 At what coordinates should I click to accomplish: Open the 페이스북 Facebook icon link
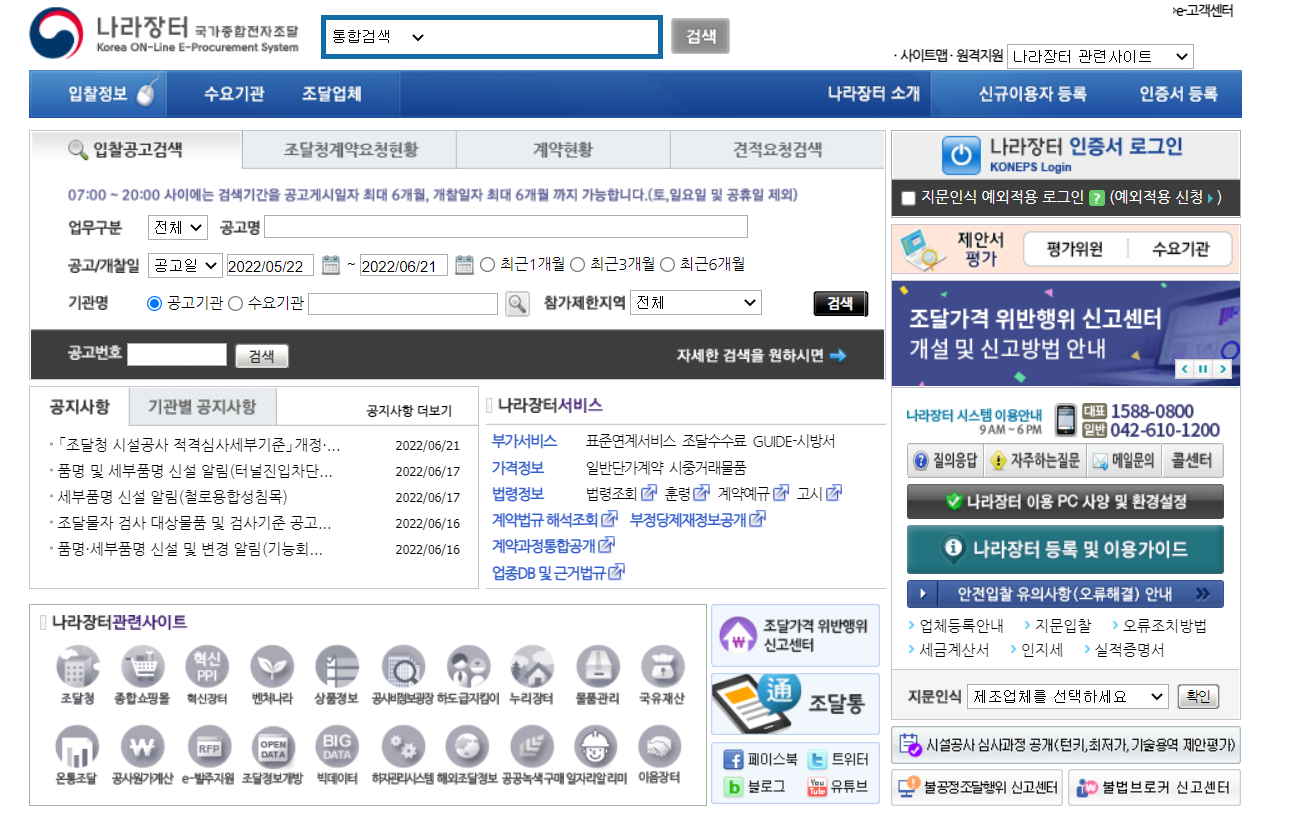pos(733,760)
